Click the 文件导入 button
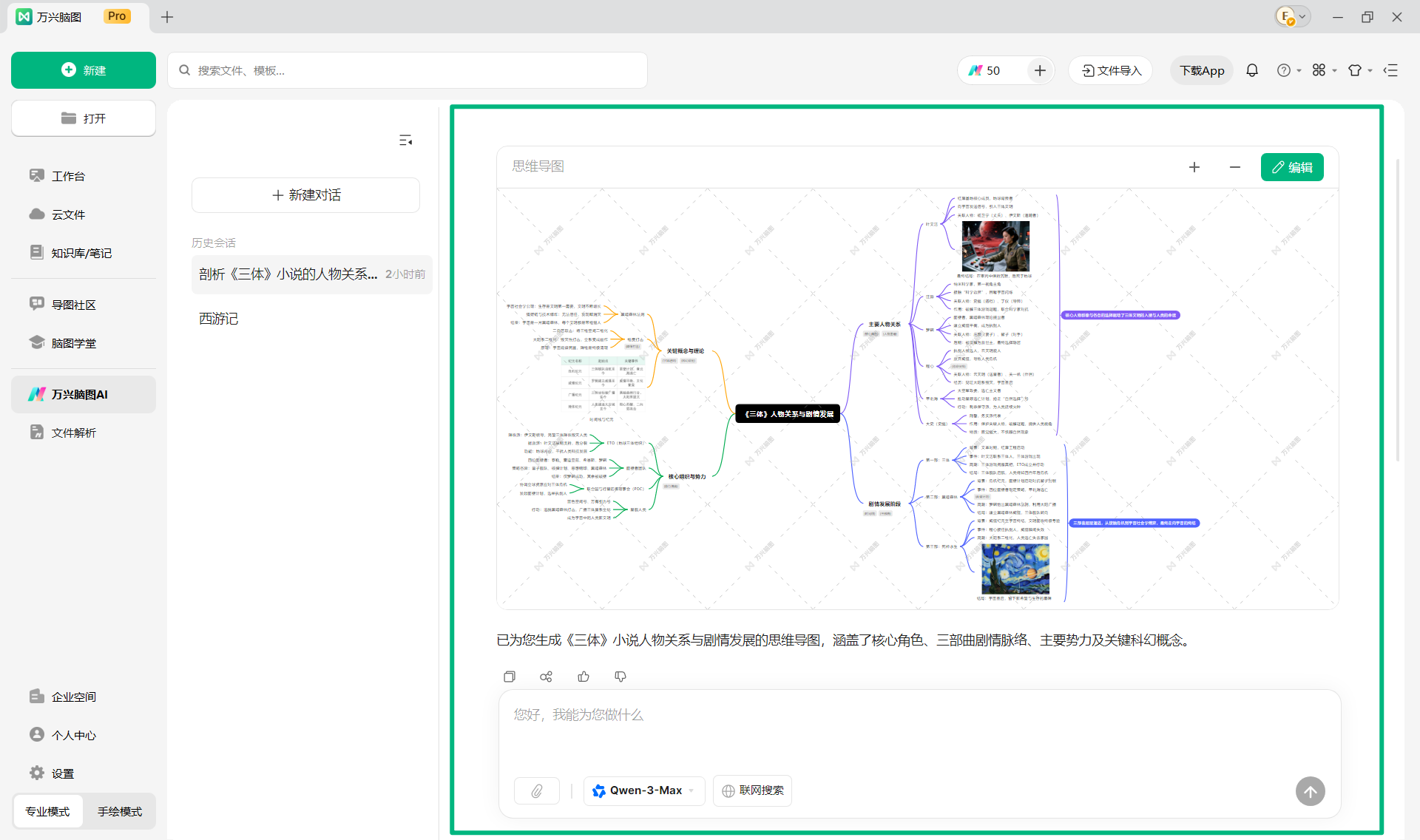The width and height of the screenshot is (1420, 840). point(1111,70)
